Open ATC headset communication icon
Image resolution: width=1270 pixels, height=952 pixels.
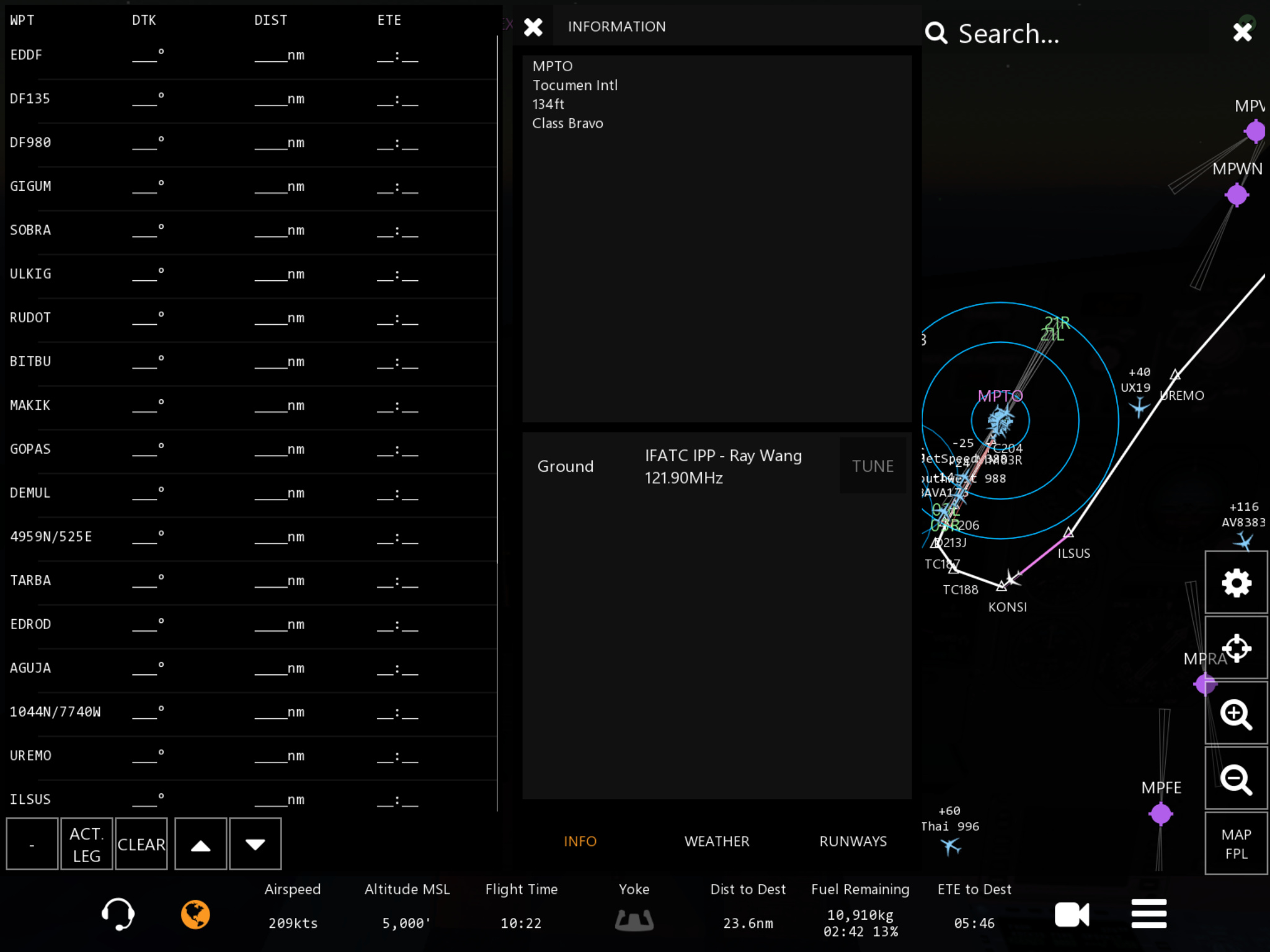point(117,914)
